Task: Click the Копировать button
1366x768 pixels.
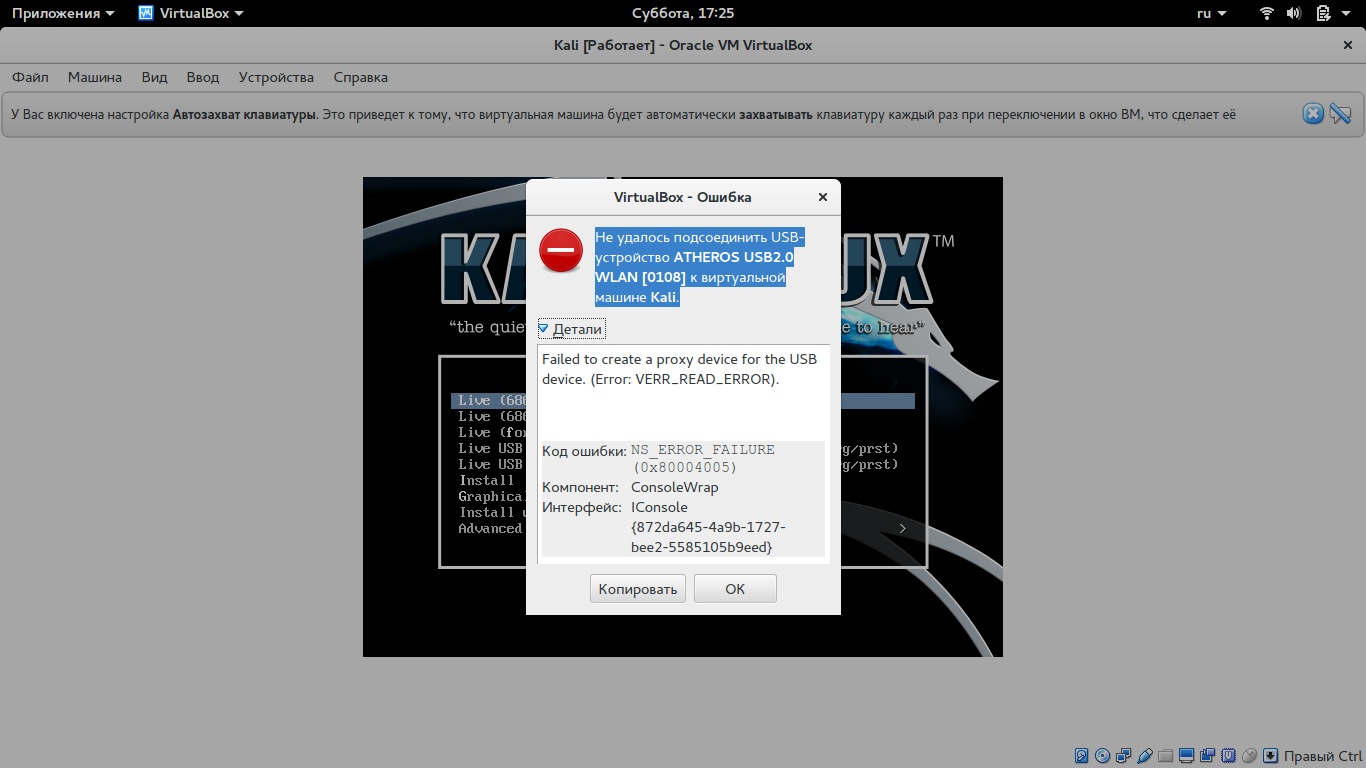Action: click(x=638, y=589)
